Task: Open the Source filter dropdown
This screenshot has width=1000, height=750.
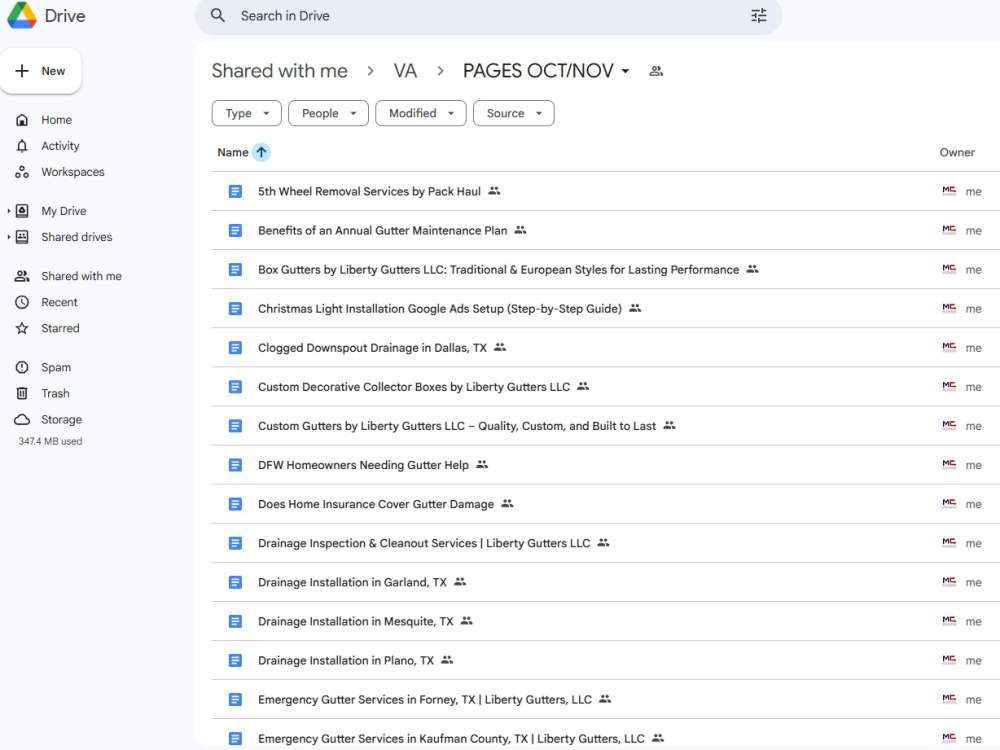Action: click(513, 114)
